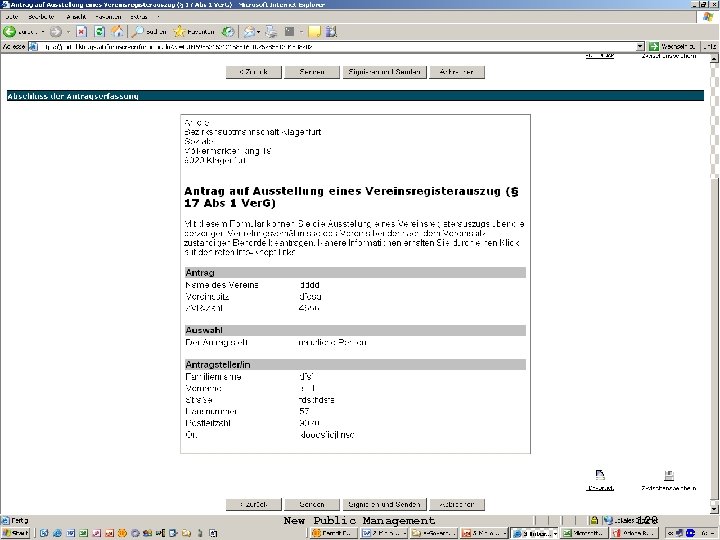Viewport: 720px width, 540px height.
Task: Launch Internet Explorer from quick launch
Action: coord(57,533)
